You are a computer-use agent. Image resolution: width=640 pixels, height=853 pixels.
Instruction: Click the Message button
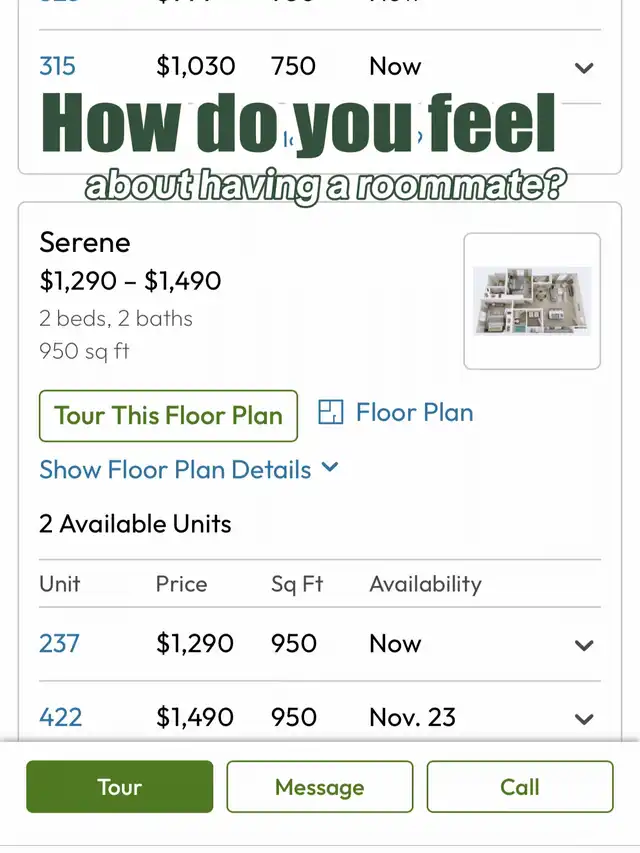tap(319, 787)
